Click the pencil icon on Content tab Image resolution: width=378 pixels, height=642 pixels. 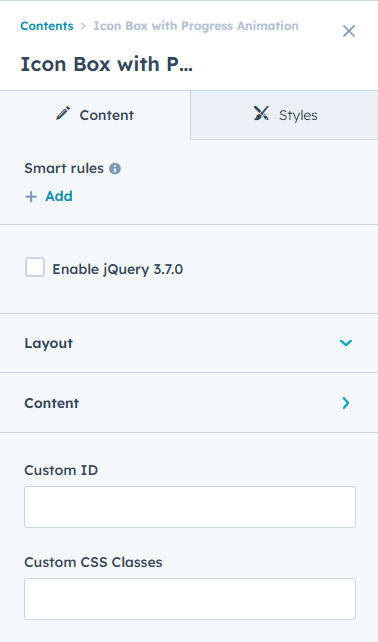(63, 113)
